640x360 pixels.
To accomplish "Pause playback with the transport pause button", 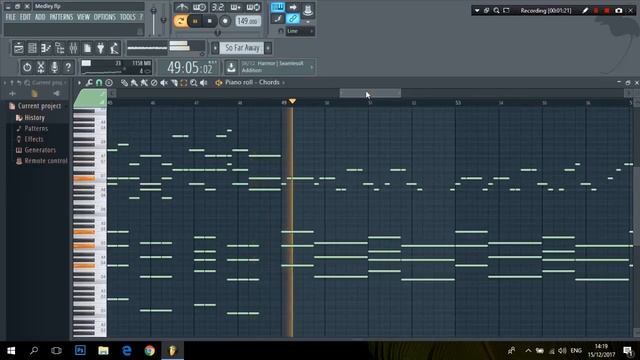I will 195,21.
